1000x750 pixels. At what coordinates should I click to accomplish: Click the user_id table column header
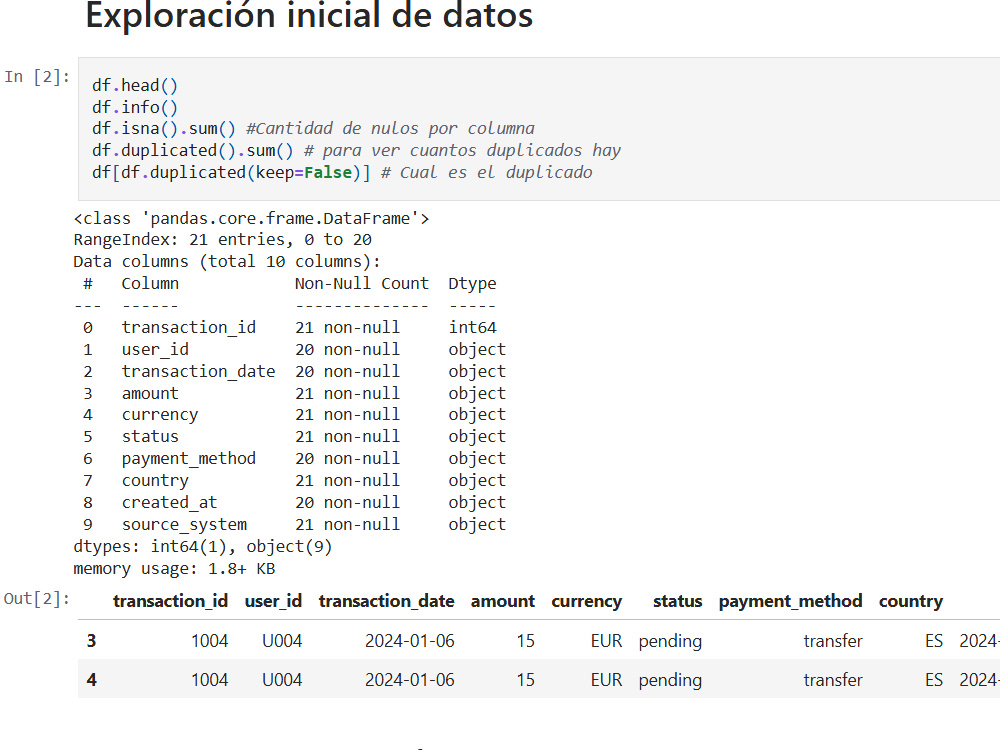click(x=273, y=601)
